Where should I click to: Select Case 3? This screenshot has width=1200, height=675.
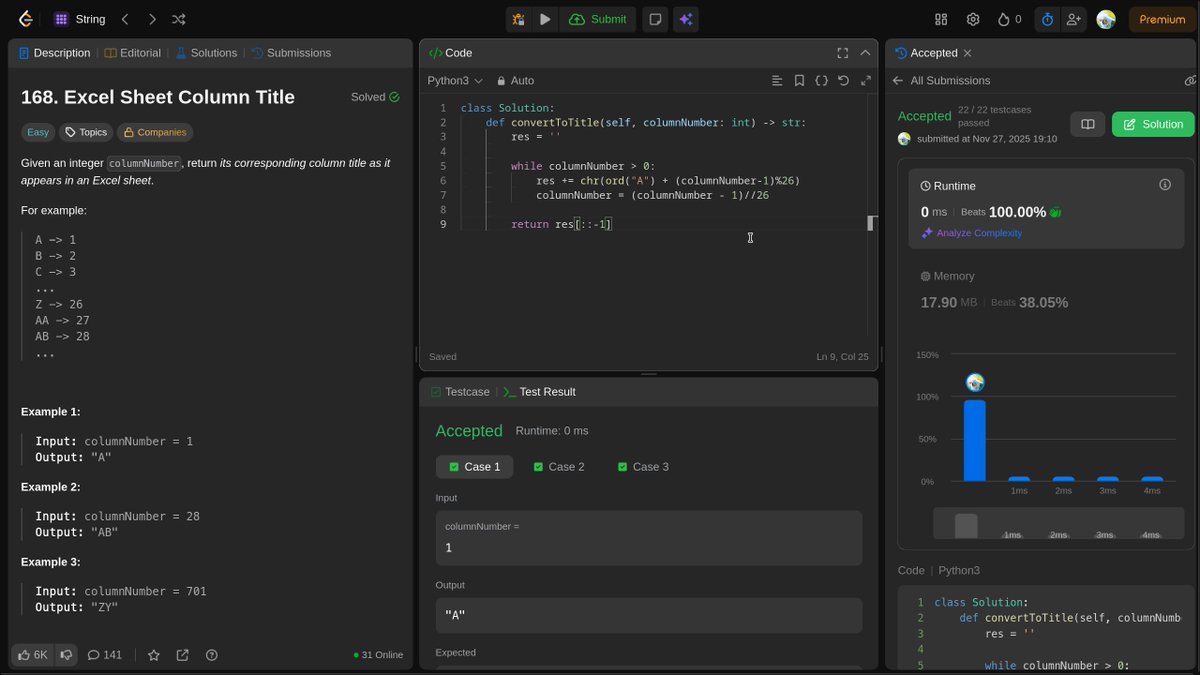[643, 467]
